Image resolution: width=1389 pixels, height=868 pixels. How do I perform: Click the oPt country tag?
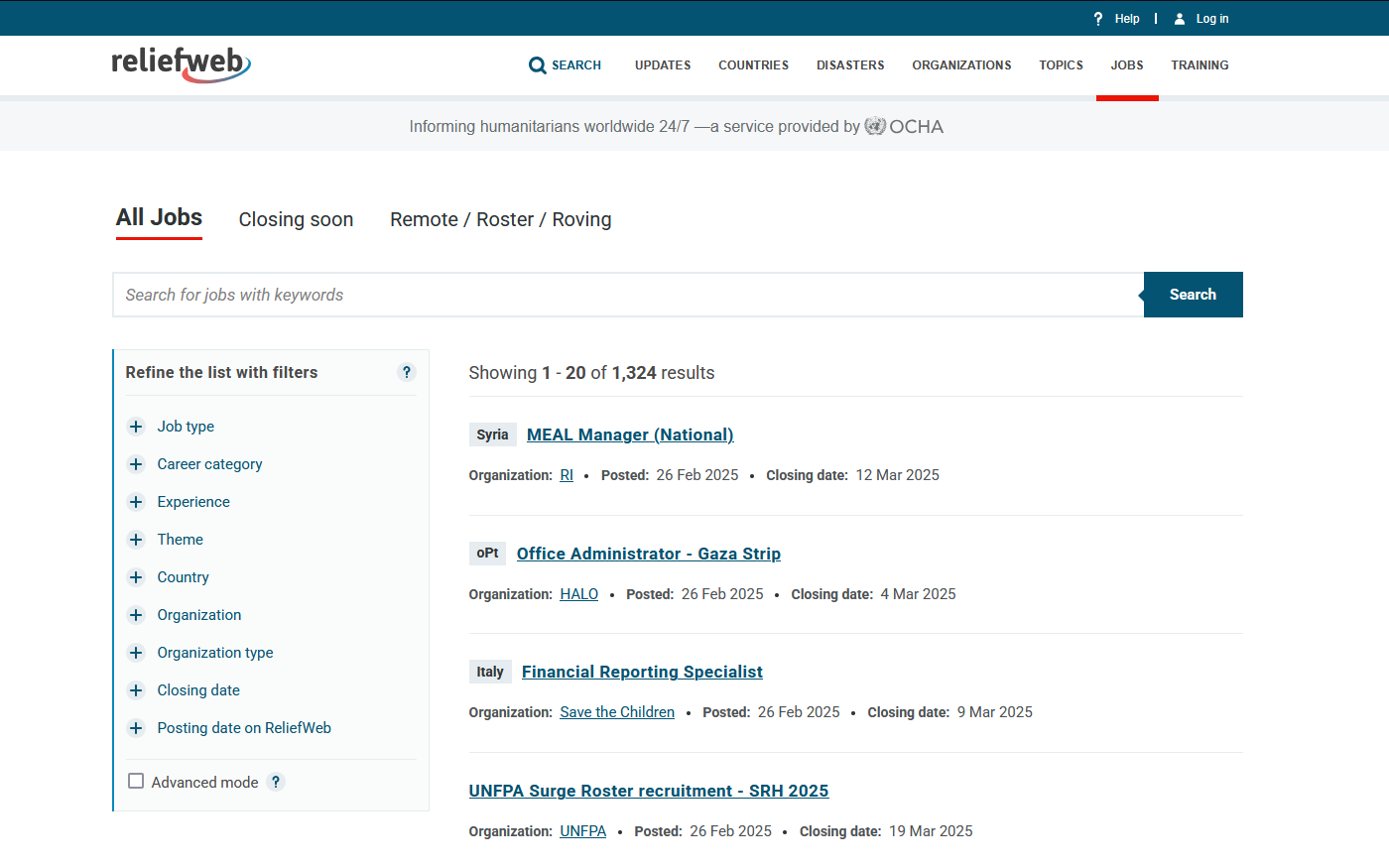coord(487,553)
